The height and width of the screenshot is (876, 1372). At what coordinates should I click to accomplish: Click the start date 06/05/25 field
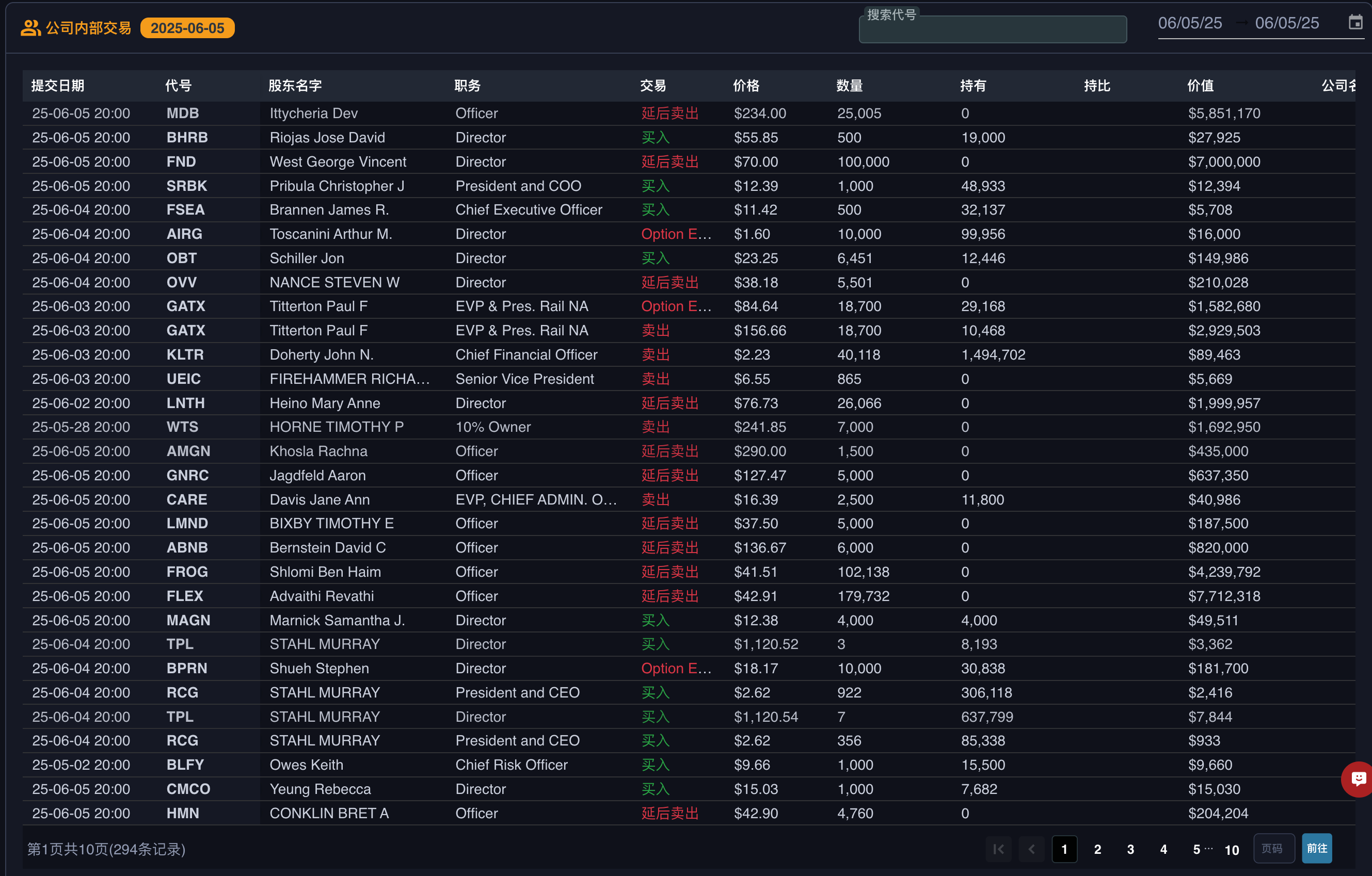coord(1190,23)
